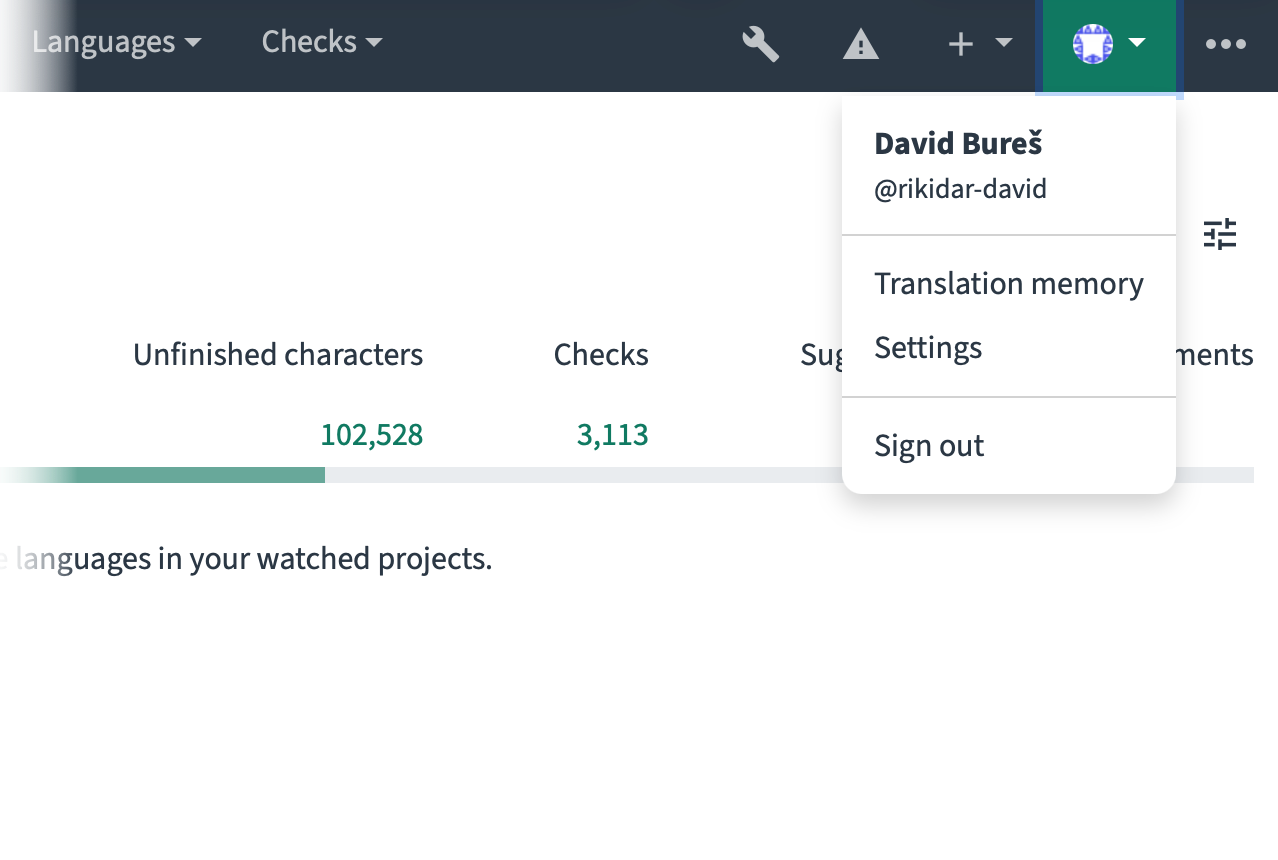Screen dimensions: 1278x860
Task: Sort by Unfinished characters column header
Action: coord(278,355)
